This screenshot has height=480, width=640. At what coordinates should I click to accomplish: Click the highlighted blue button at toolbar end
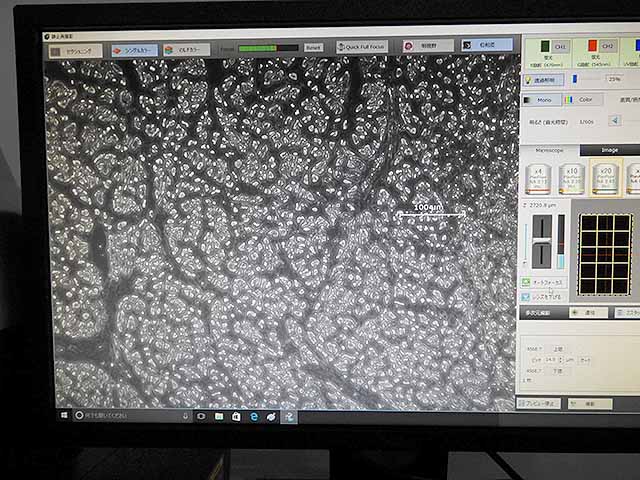tap(487, 45)
